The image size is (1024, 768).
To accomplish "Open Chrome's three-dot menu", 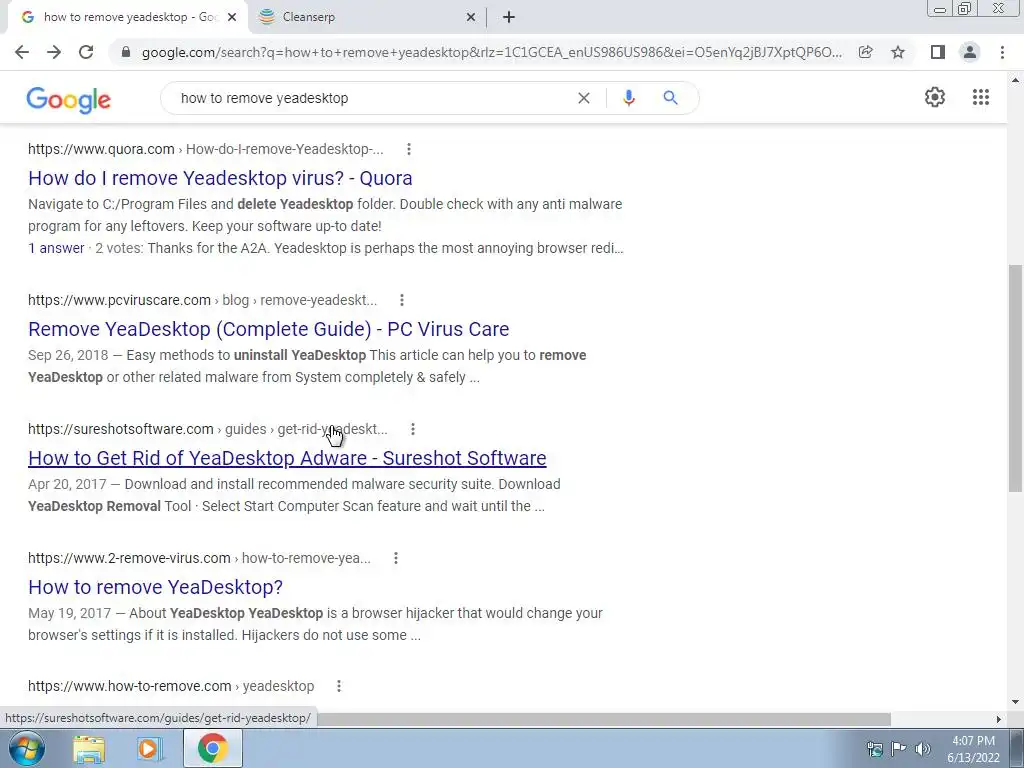I will pos(1002,52).
